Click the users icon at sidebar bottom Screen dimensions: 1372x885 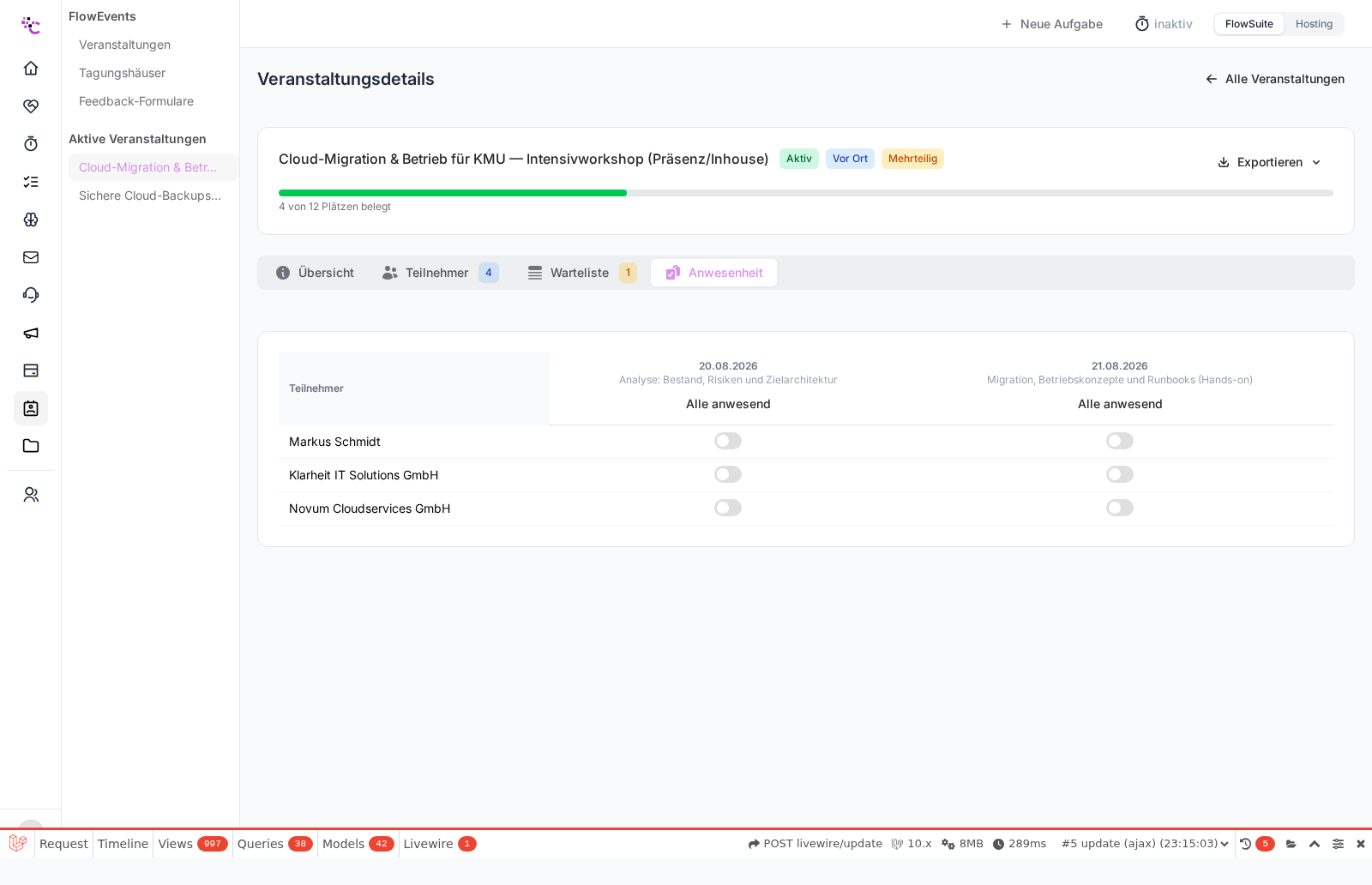click(x=31, y=495)
